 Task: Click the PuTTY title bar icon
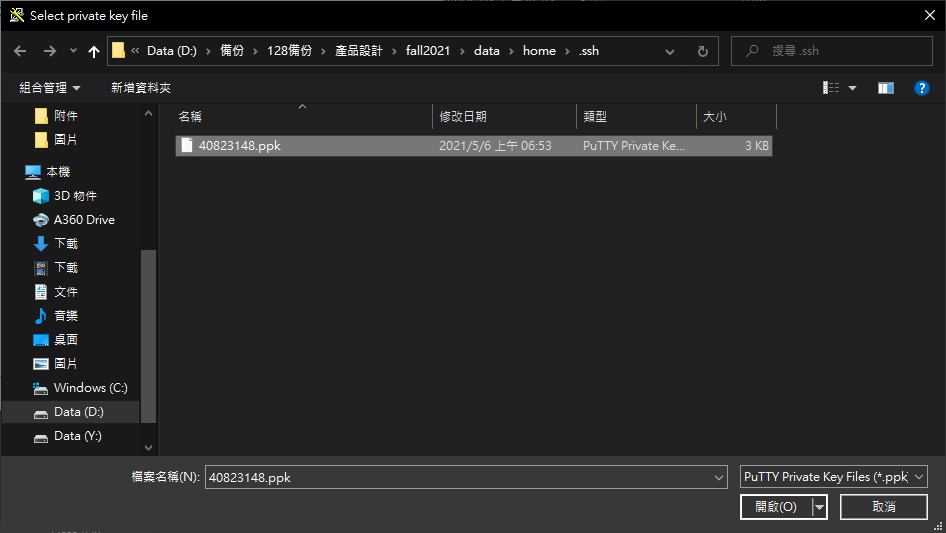pos(16,15)
